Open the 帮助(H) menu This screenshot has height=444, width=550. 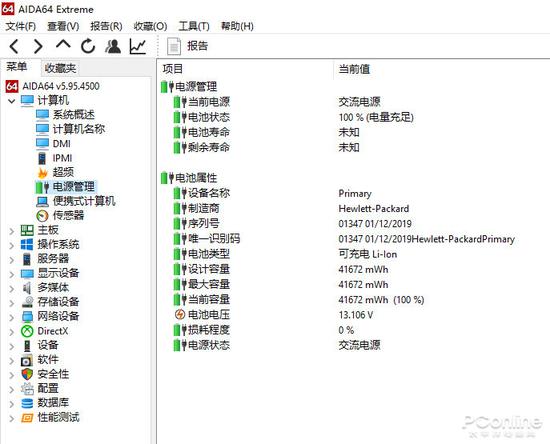click(x=237, y=26)
